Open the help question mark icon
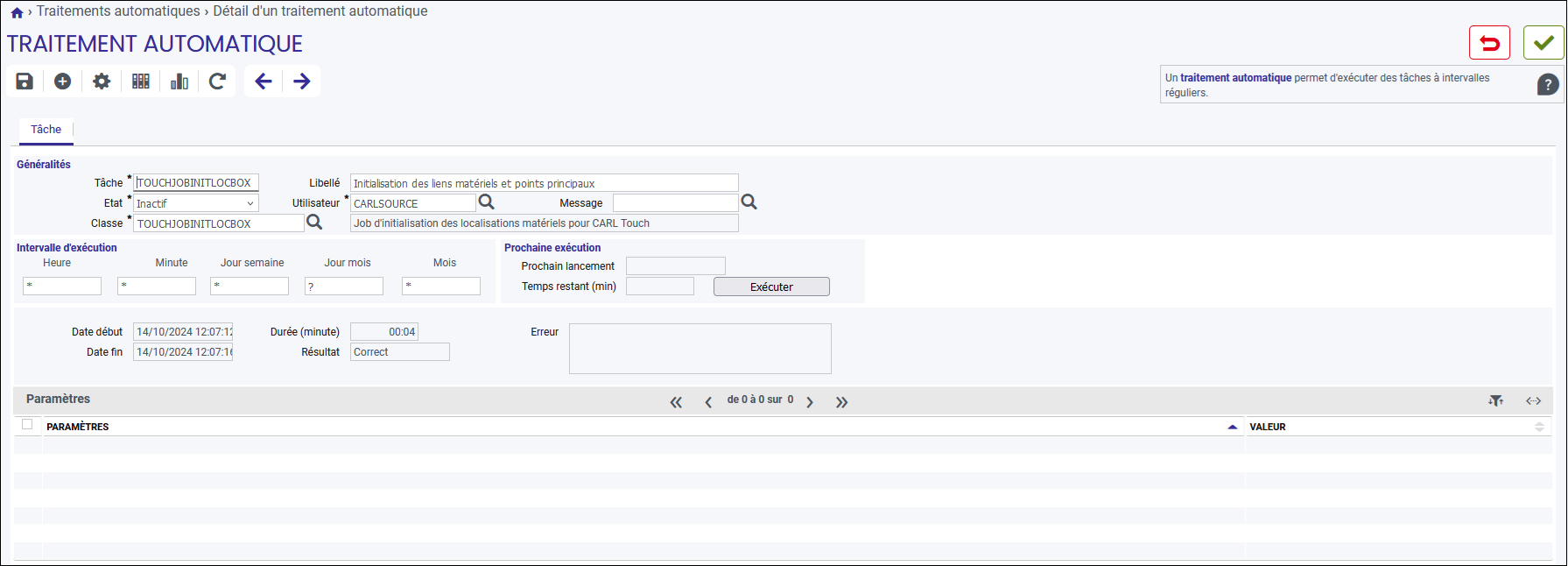This screenshot has height=566, width=1568. point(1547,84)
